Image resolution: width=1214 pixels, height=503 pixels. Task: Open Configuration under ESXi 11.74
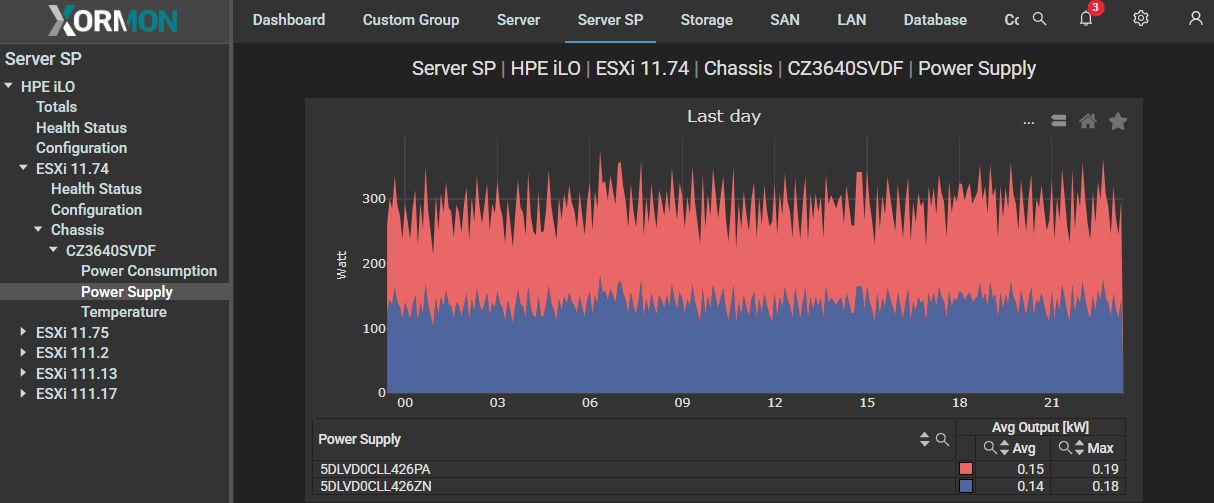tap(96, 210)
